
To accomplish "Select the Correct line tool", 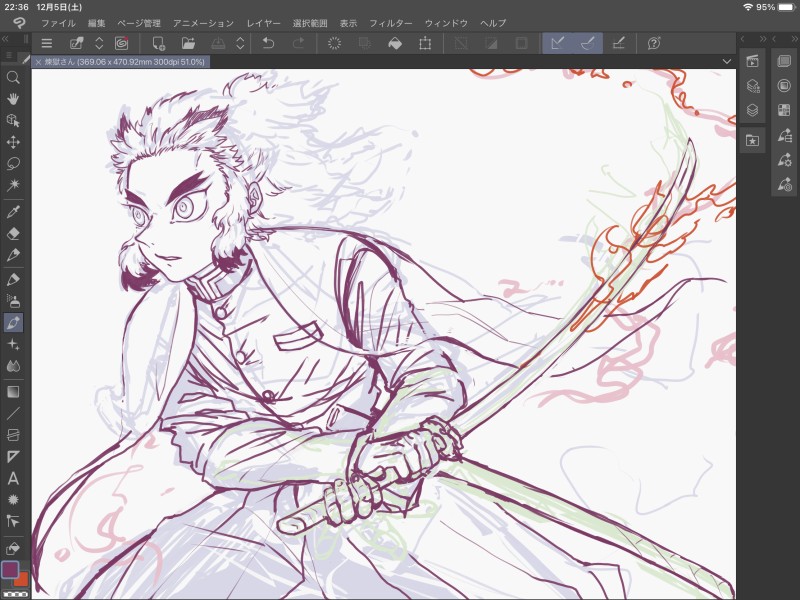I will tap(13, 521).
